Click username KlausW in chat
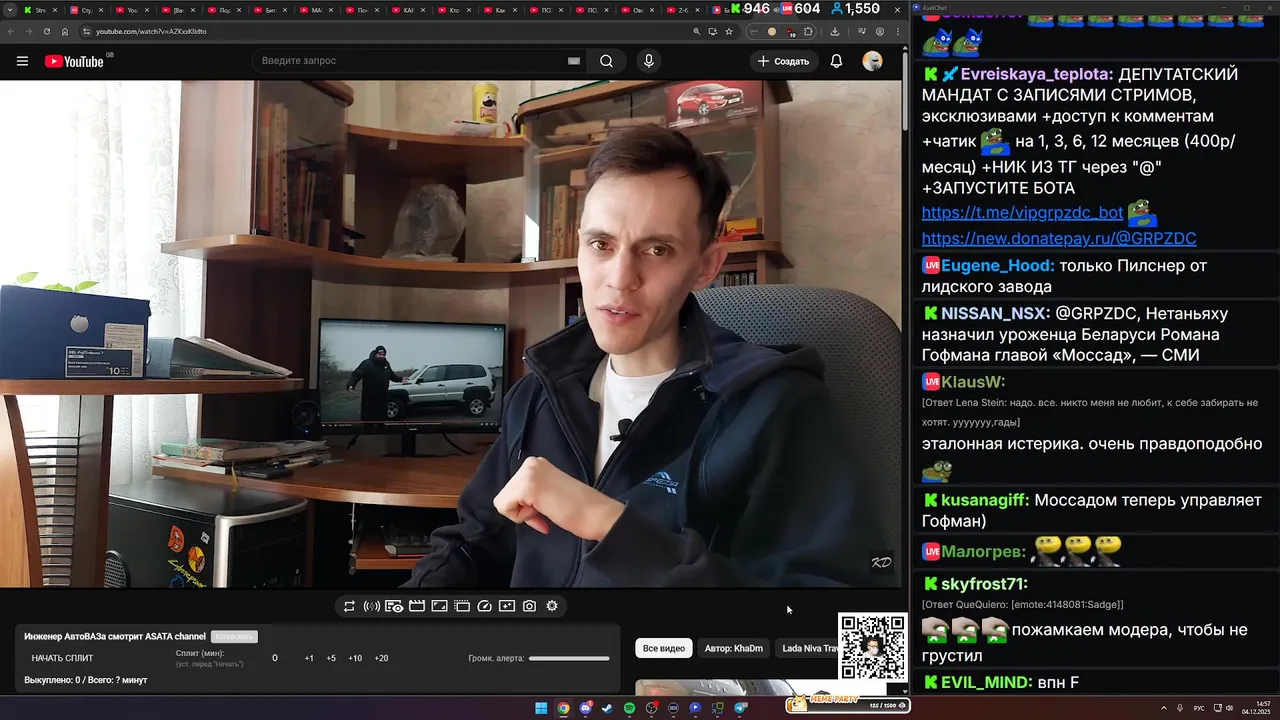 (x=972, y=382)
